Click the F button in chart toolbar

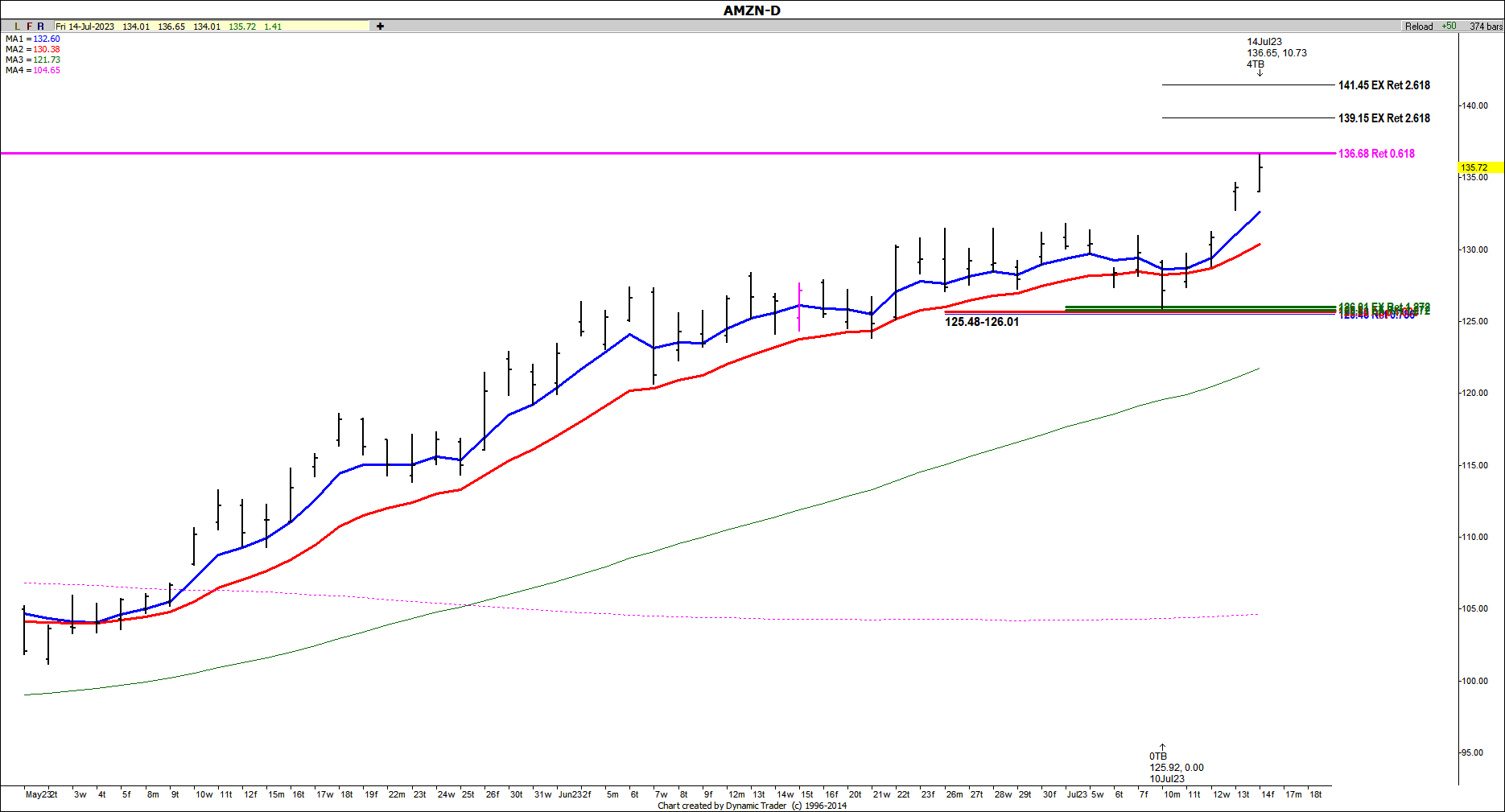point(30,27)
